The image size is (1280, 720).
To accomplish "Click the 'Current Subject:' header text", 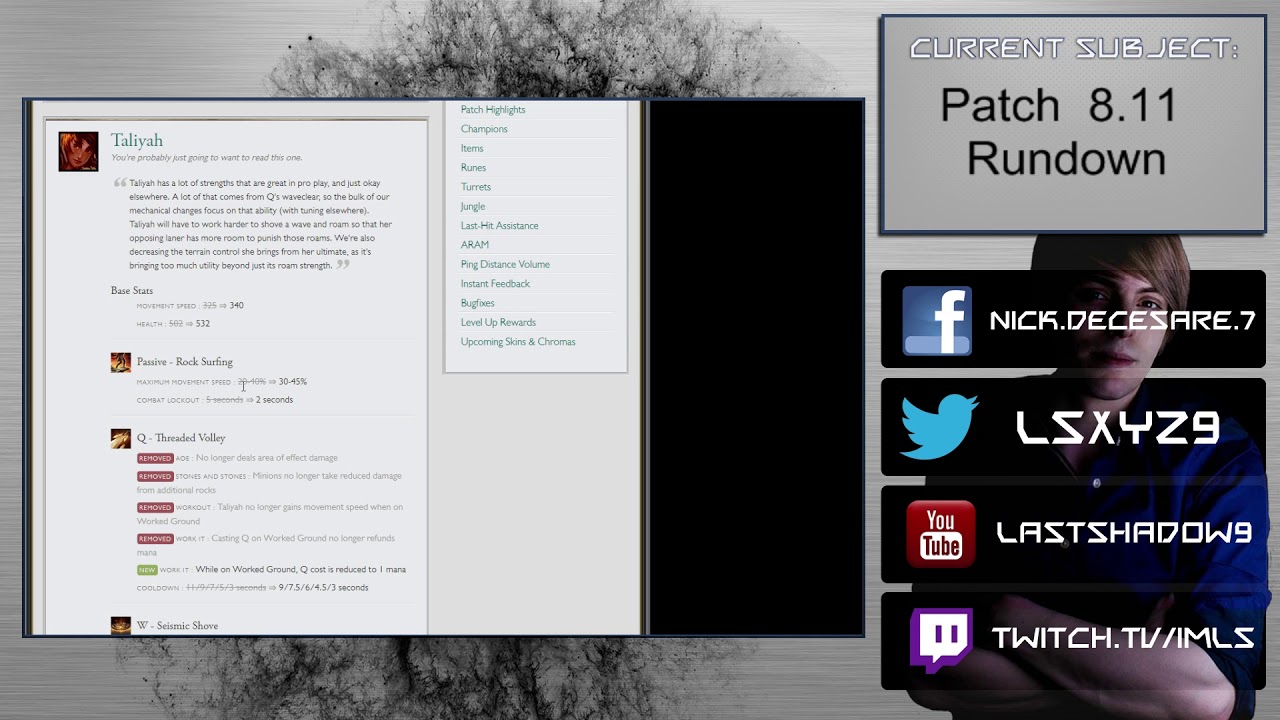I will pos(1073,48).
